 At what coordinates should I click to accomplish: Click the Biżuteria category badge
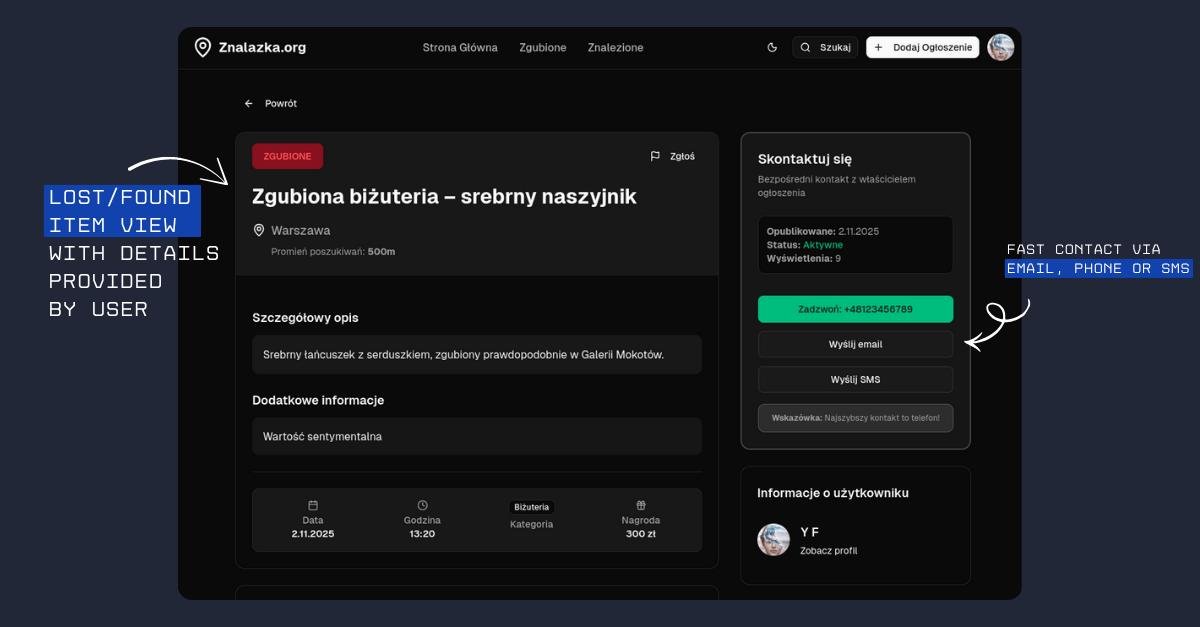(531, 507)
